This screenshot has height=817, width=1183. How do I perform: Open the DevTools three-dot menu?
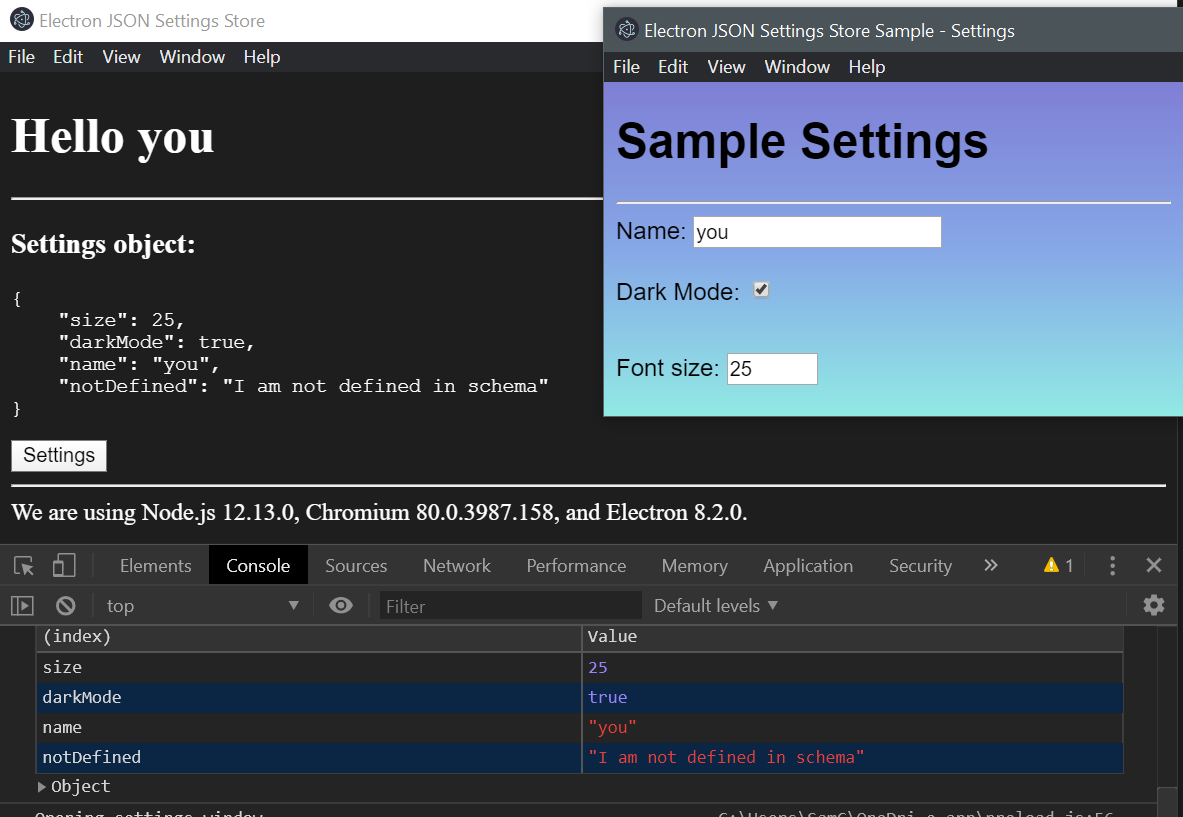(x=1112, y=566)
